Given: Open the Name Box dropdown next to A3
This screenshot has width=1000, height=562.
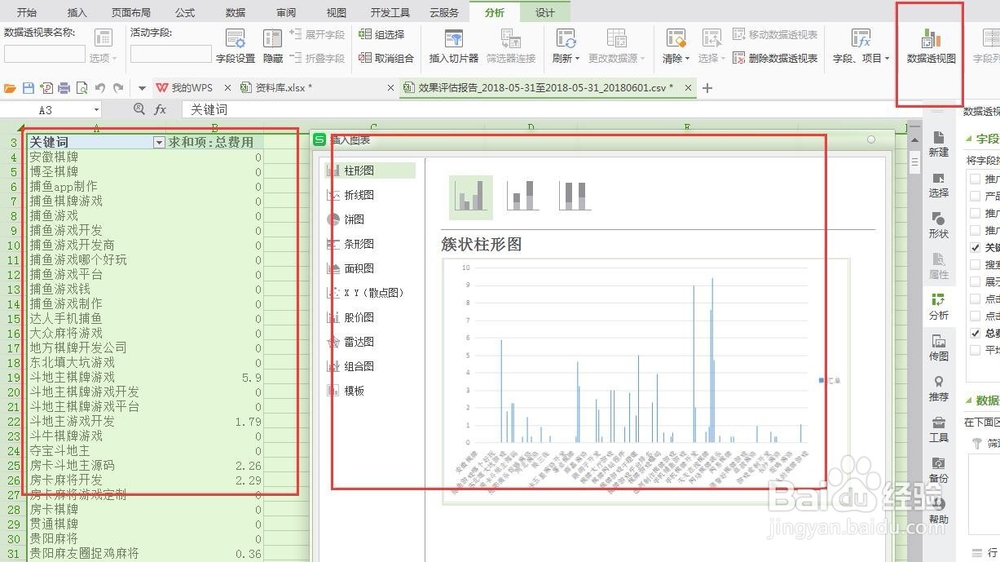Looking at the screenshot, I should point(96,110).
